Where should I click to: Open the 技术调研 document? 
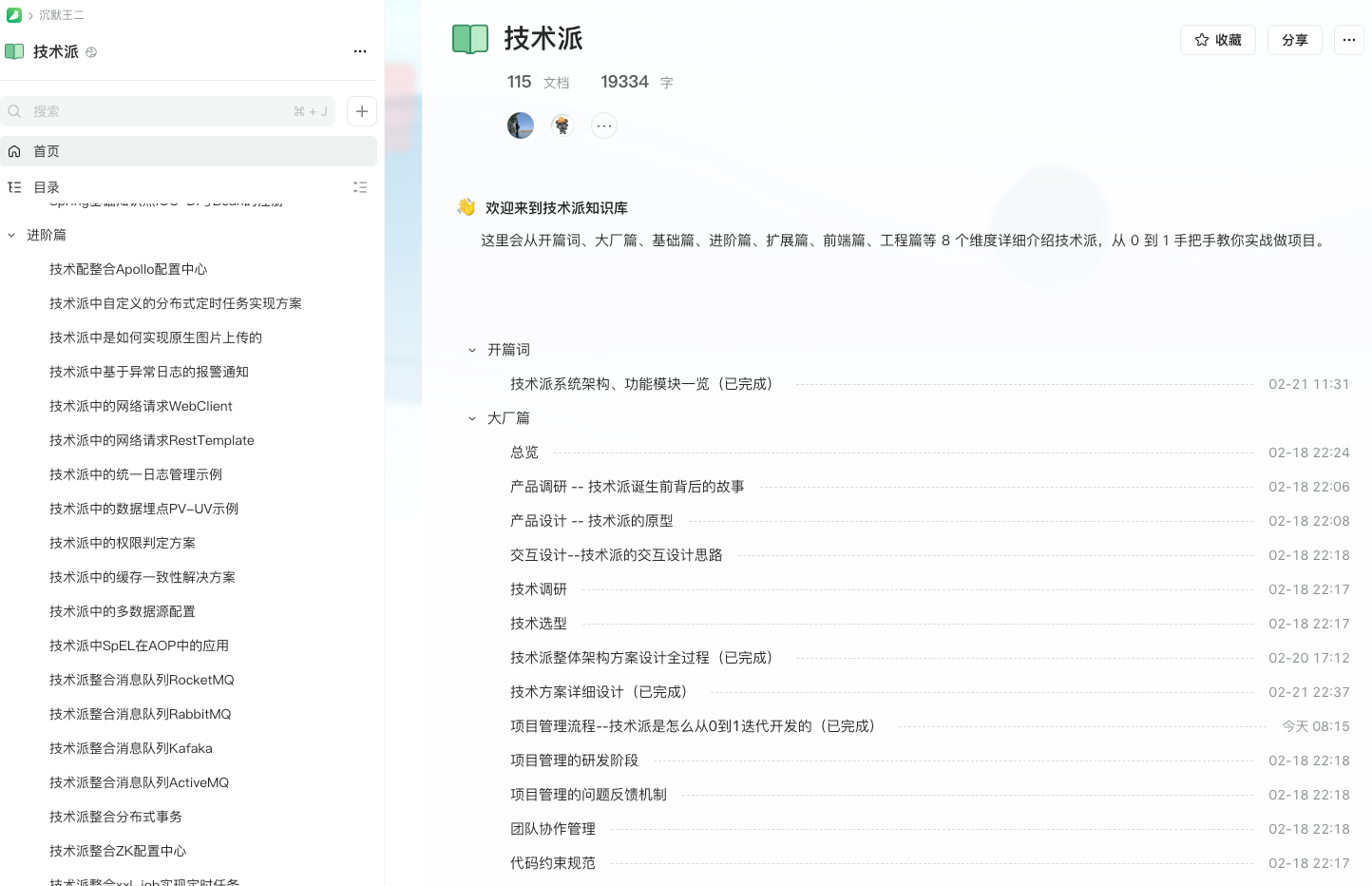(539, 589)
